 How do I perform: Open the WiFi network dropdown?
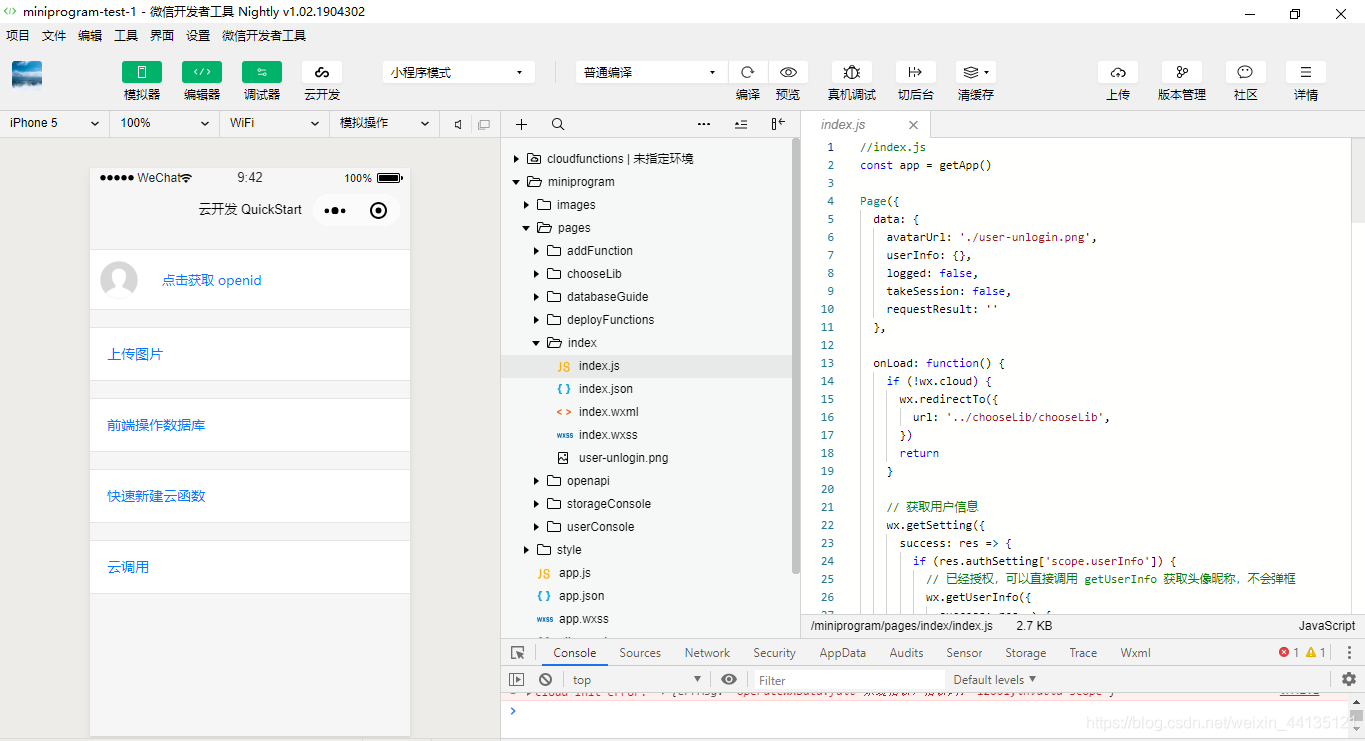tap(275, 123)
